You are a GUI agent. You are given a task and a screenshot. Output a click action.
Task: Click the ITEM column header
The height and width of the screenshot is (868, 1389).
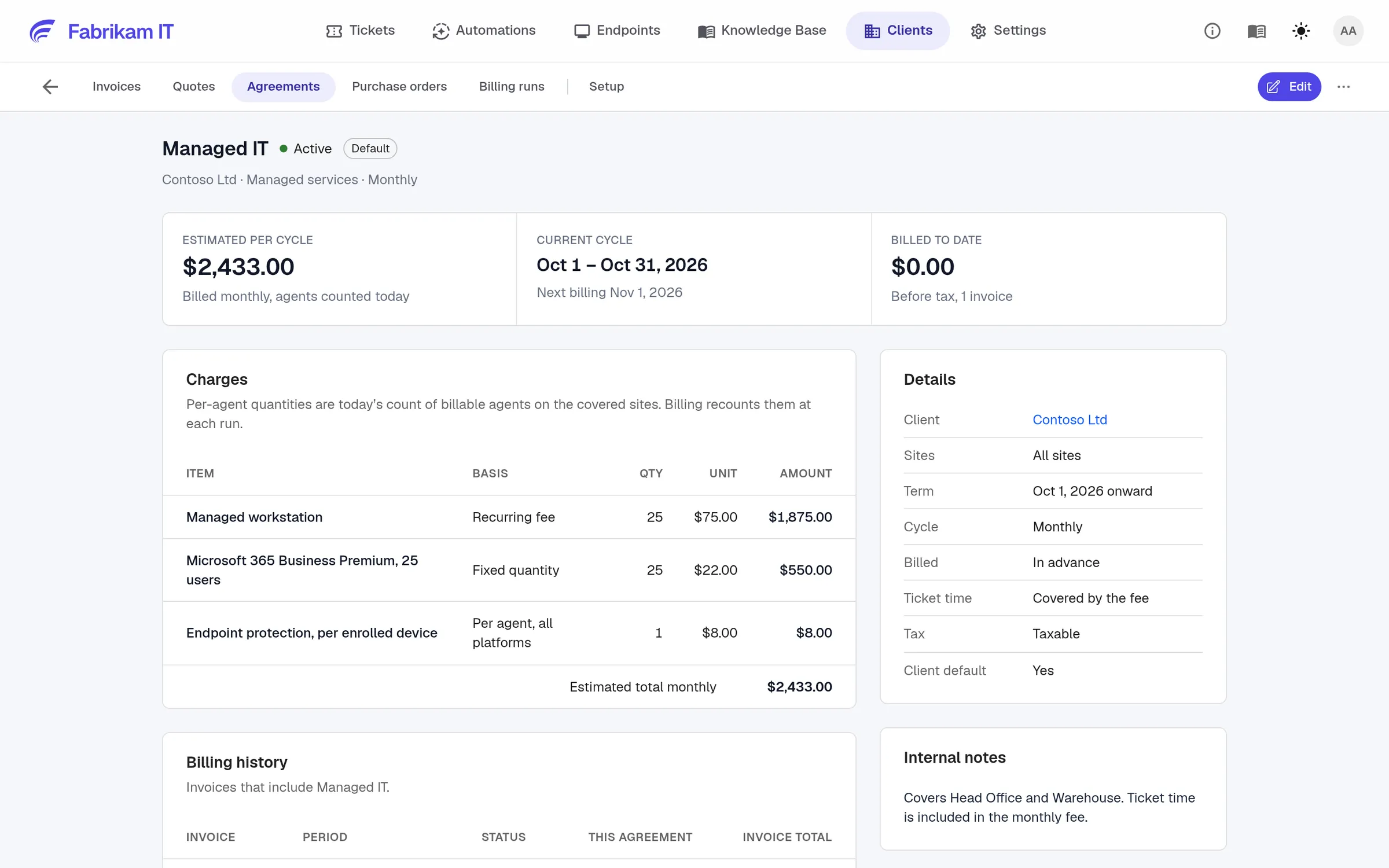(200, 473)
